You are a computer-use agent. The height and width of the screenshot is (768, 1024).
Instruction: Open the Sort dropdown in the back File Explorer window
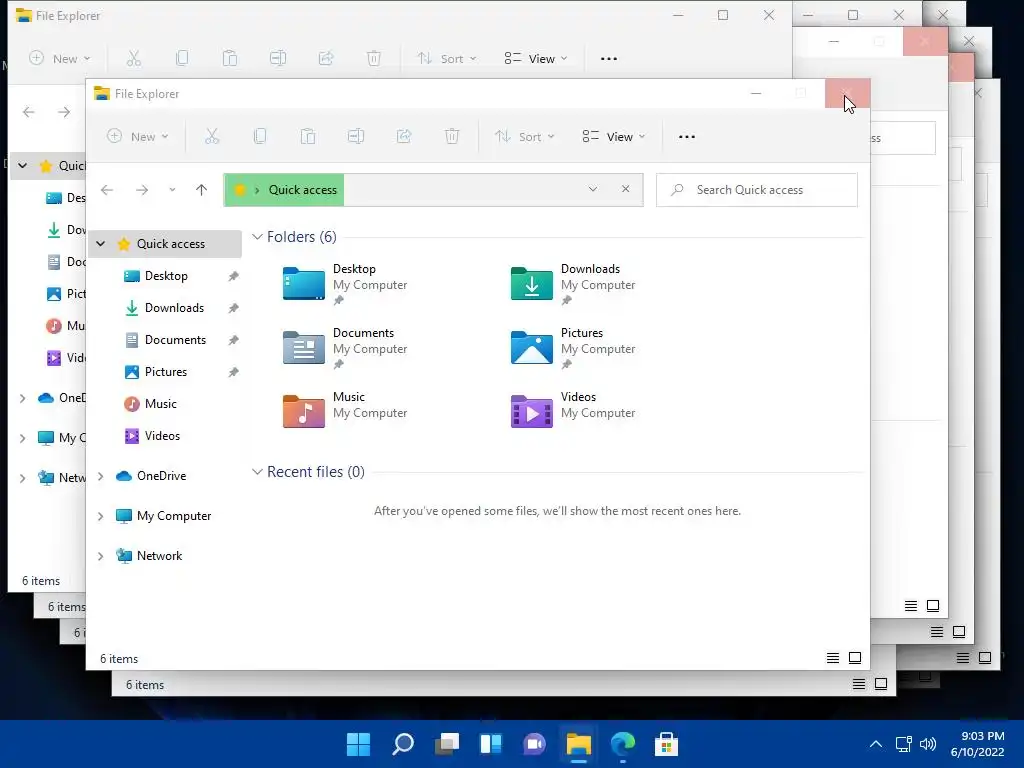446,59
